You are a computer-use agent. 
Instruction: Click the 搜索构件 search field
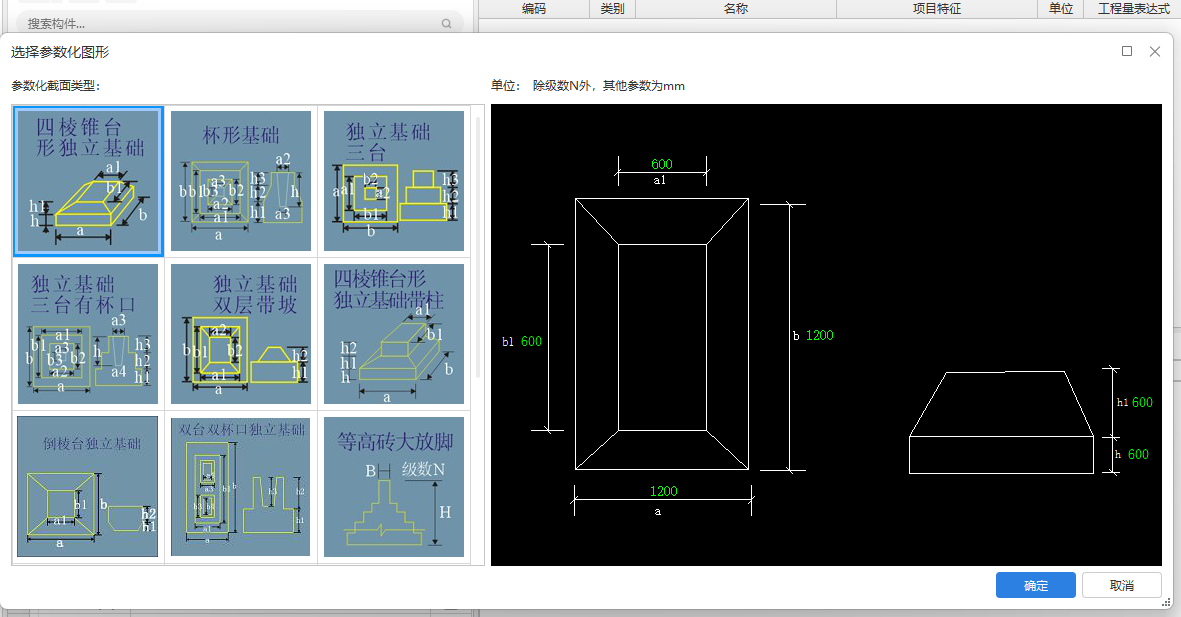(238, 23)
